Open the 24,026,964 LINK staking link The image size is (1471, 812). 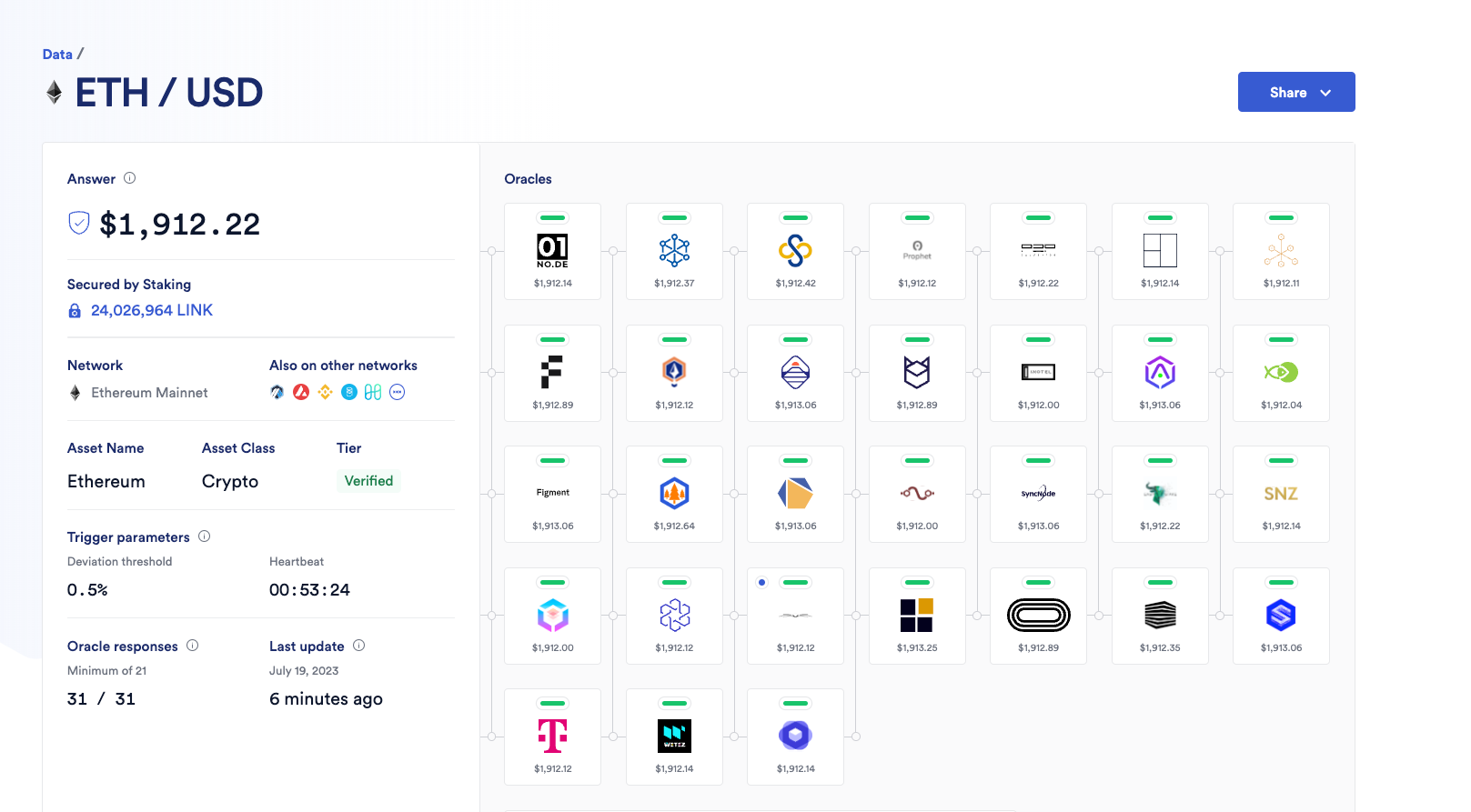pyautogui.click(x=151, y=310)
